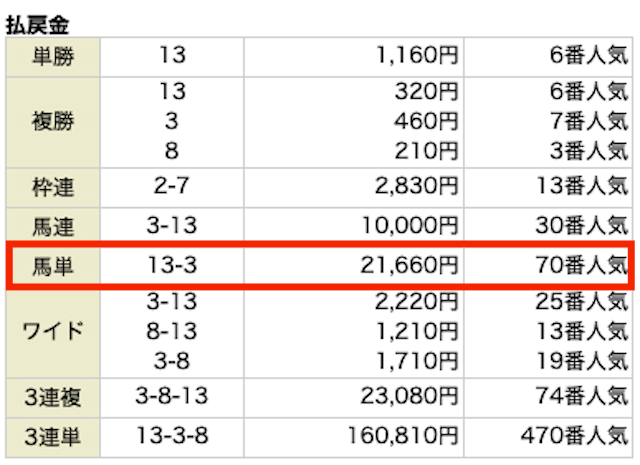Click the 10,000円 馬連 payout
640x465 pixels.
[410, 225]
